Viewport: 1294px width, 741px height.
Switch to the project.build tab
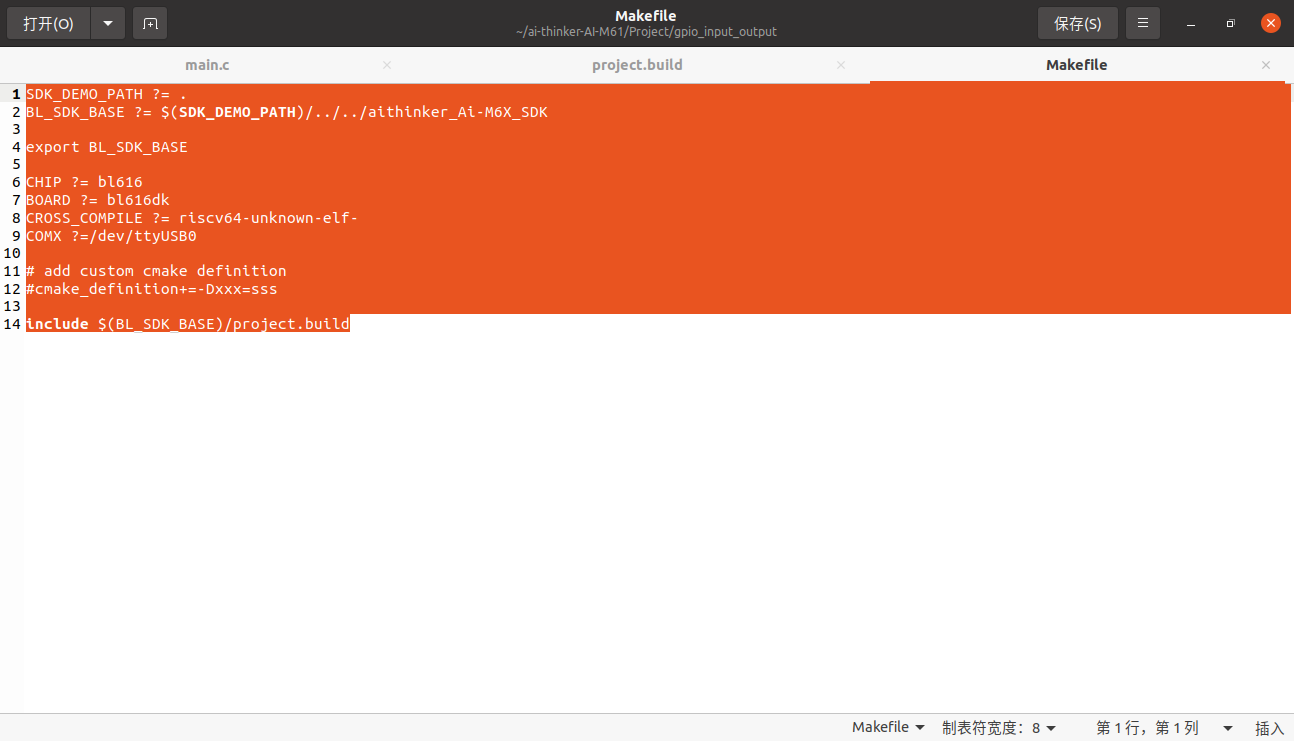coord(637,65)
